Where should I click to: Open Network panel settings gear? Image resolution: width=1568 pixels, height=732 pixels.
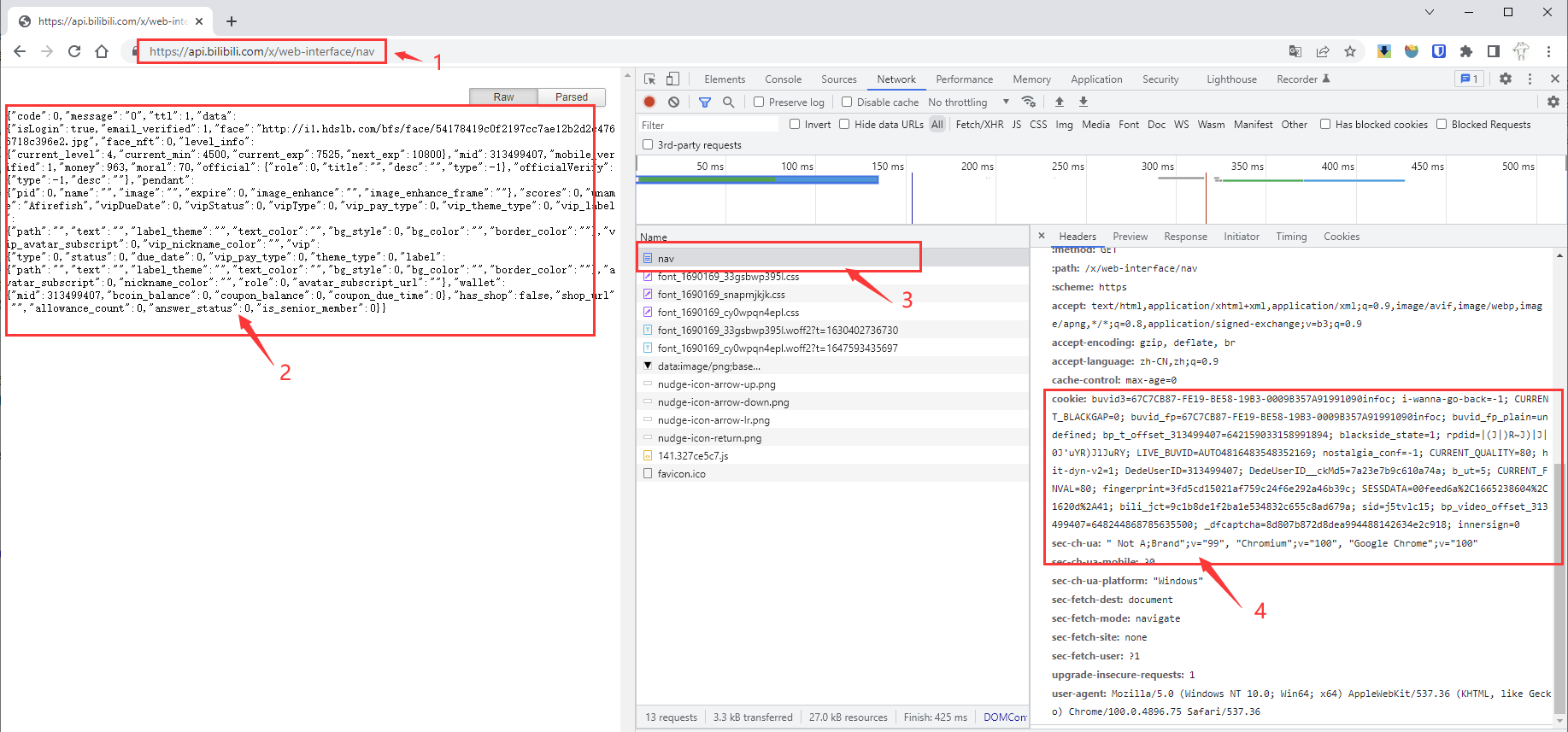pyautogui.click(x=1553, y=102)
